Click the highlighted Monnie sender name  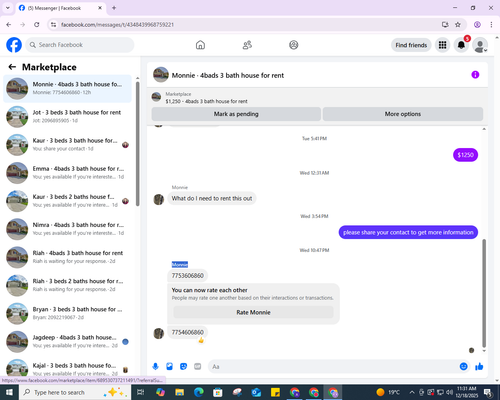tap(180, 265)
